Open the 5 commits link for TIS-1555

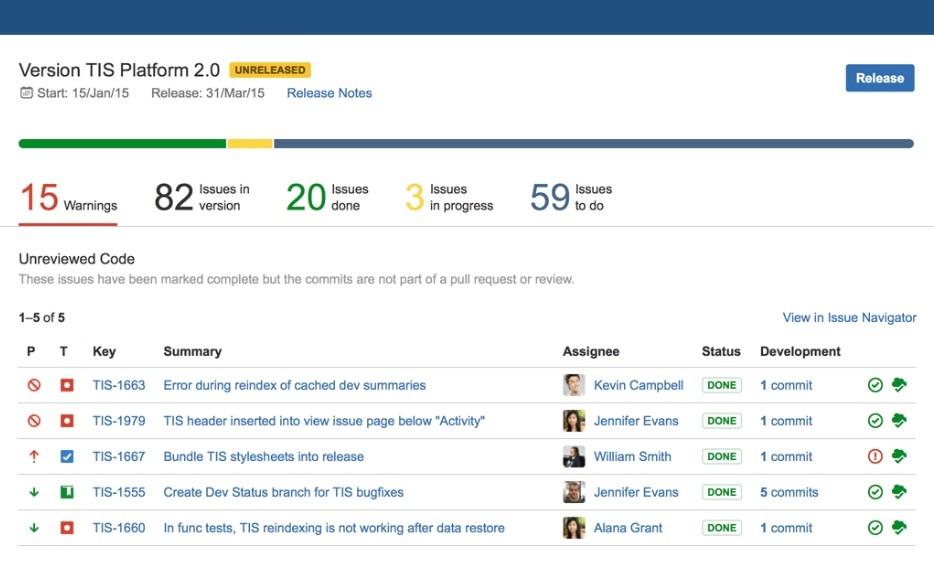(x=789, y=492)
